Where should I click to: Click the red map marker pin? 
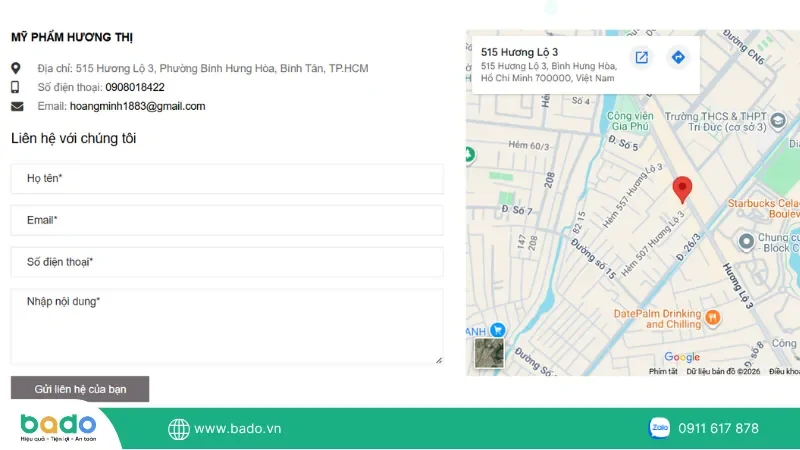point(682,190)
